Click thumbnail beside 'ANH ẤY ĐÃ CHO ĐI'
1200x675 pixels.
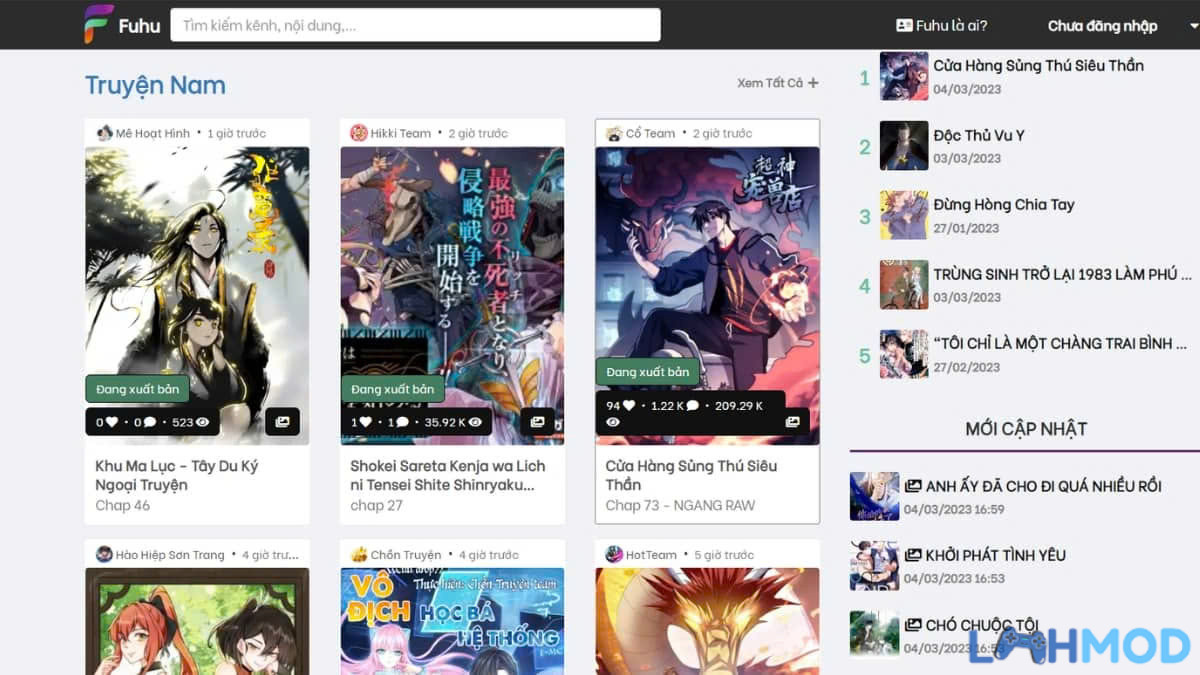pyautogui.click(x=874, y=497)
